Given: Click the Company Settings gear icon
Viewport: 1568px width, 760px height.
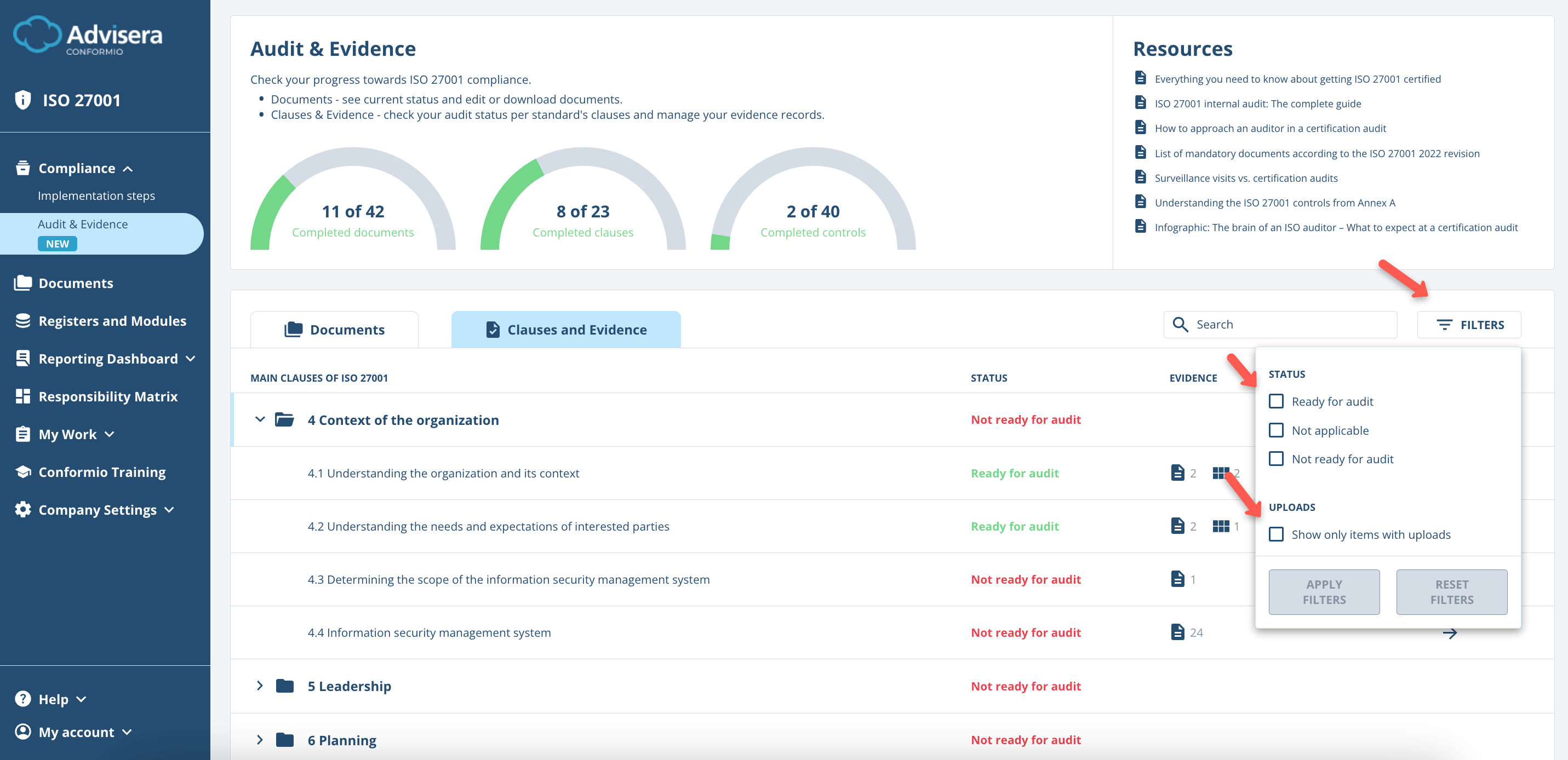Looking at the screenshot, I should click(22, 510).
